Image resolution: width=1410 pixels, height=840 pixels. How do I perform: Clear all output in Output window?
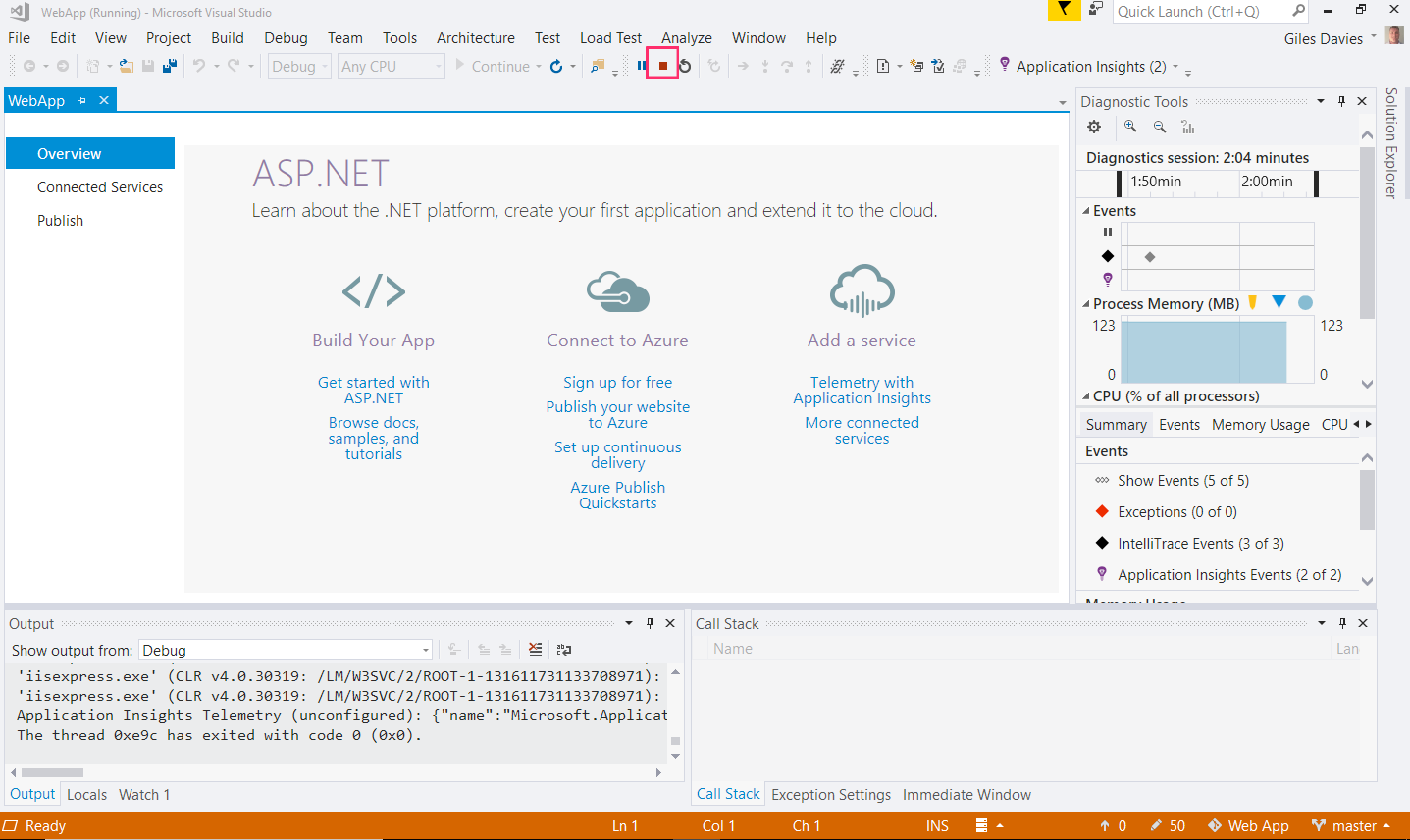click(x=535, y=649)
